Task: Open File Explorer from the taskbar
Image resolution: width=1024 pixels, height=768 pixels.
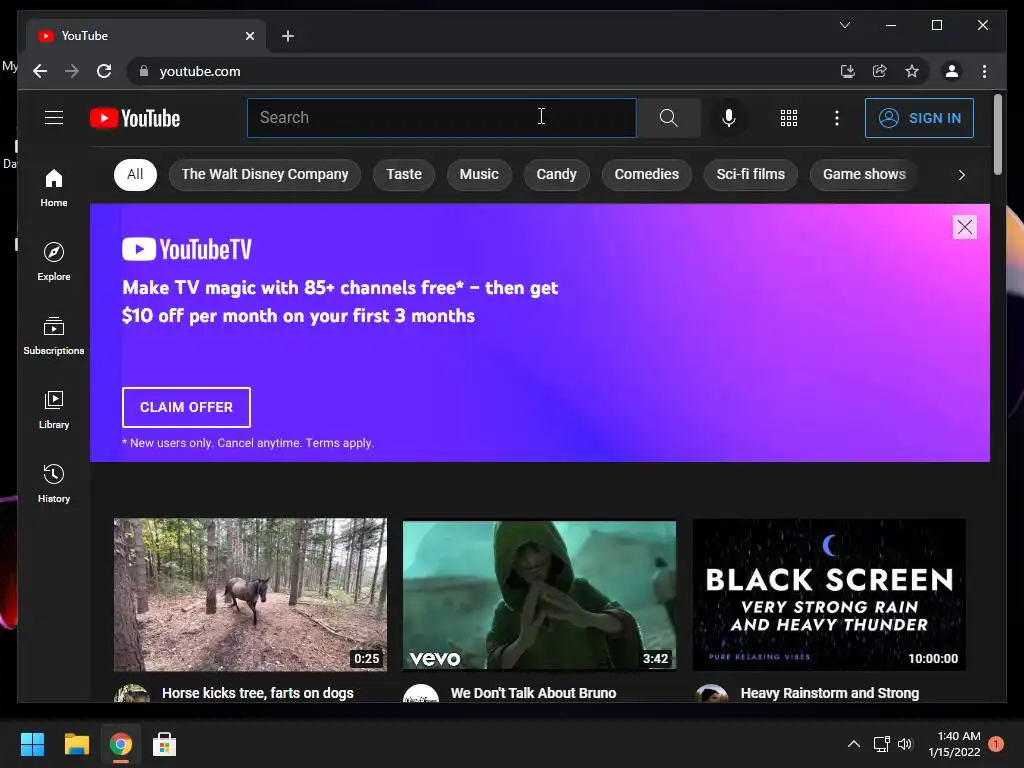Action: (76, 744)
